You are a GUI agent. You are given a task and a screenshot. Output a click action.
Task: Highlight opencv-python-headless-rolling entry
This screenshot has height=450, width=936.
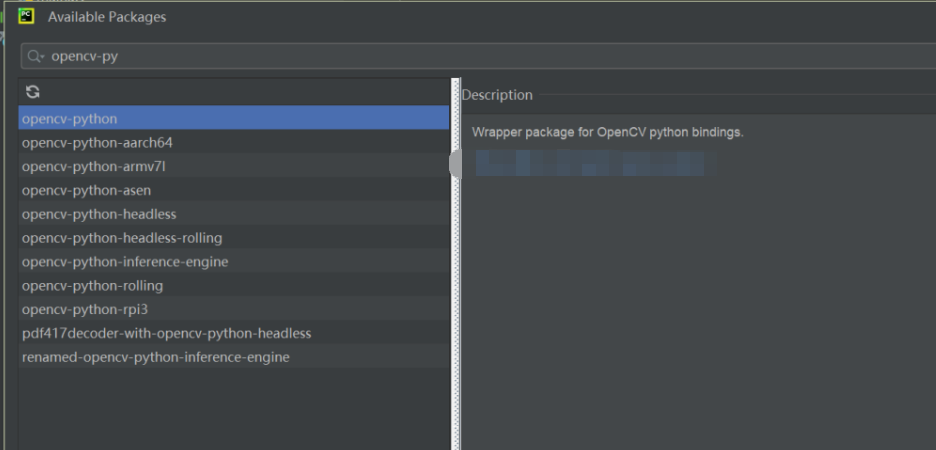click(122, 238)
